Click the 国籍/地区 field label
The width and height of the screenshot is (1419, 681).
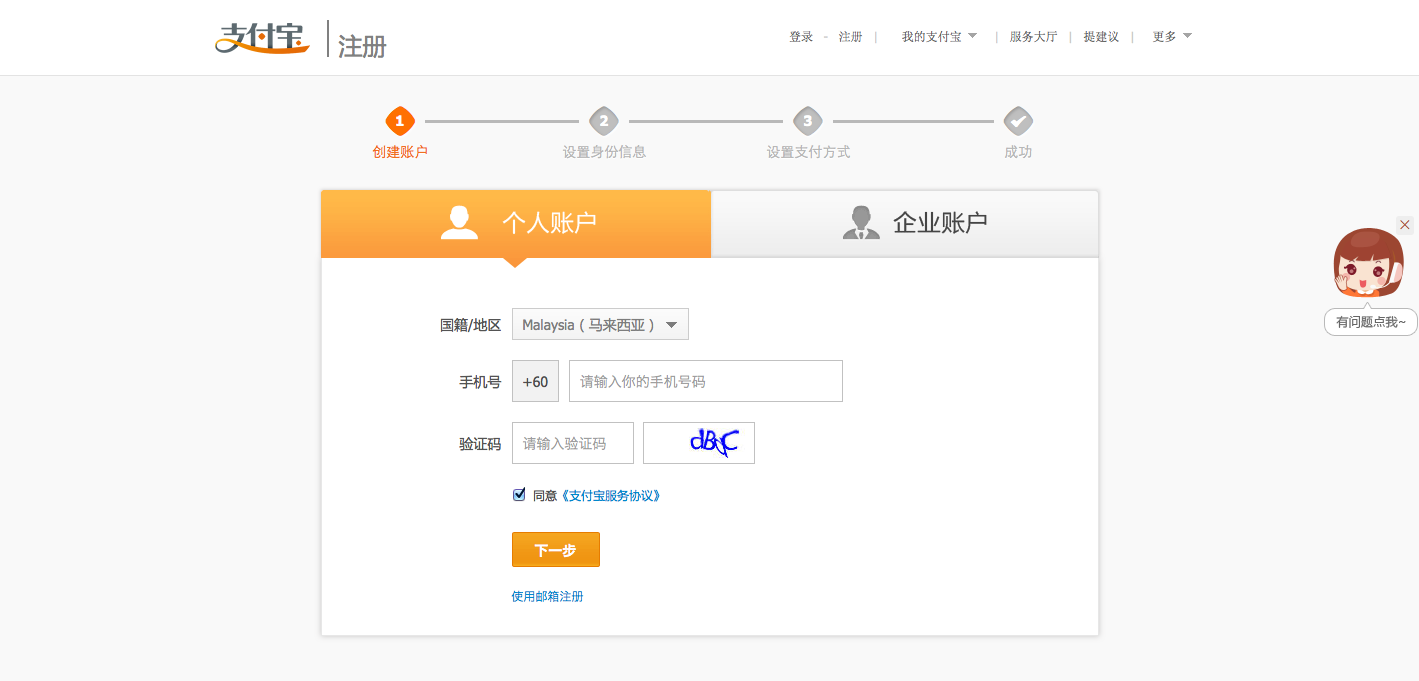[470, 325]
